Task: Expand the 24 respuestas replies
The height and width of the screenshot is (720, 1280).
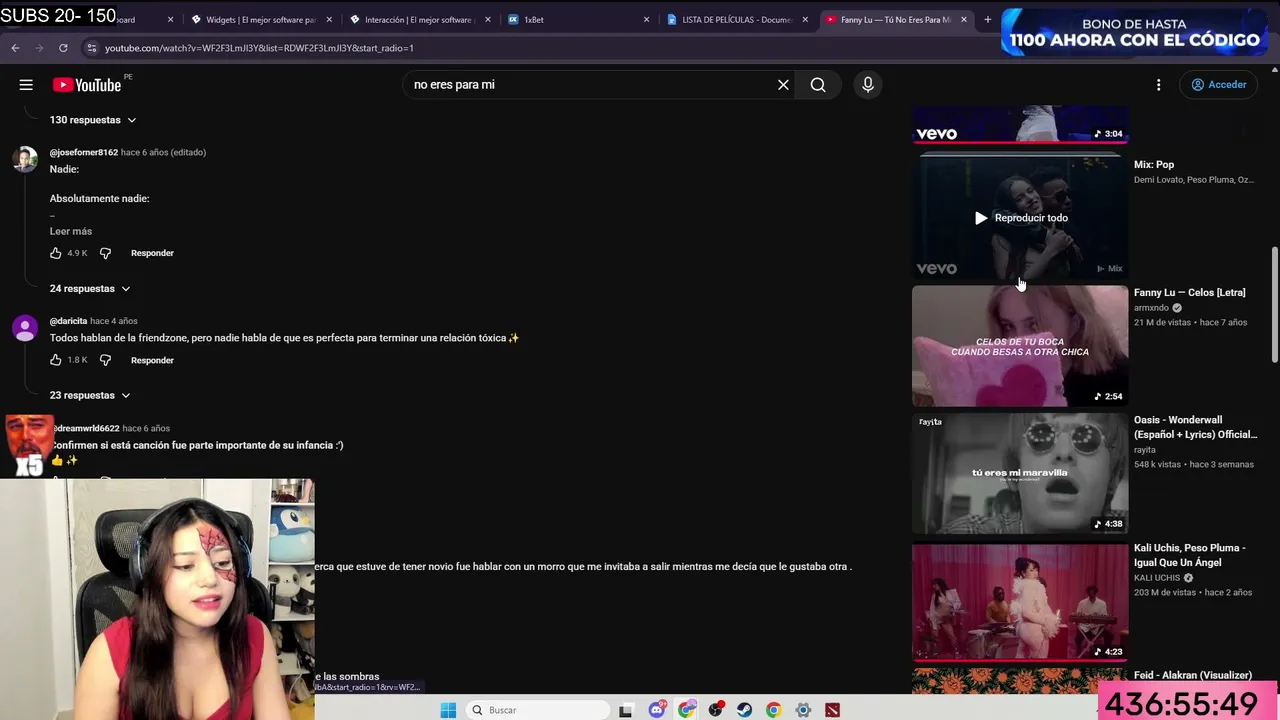Action: 90,288
